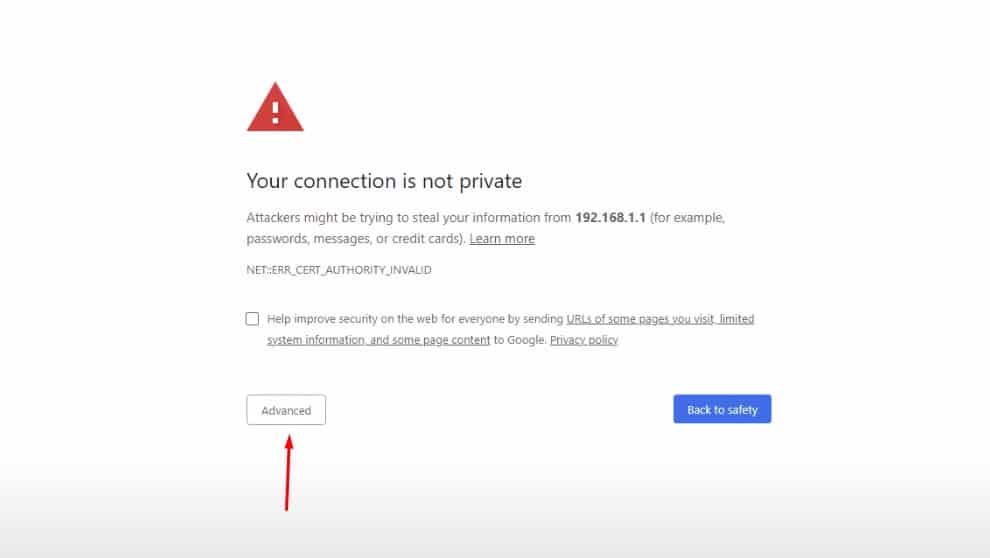Click the Your connection is not private heading
The image size is (990, 558).
pyautogui.click(x=384, y=181)
